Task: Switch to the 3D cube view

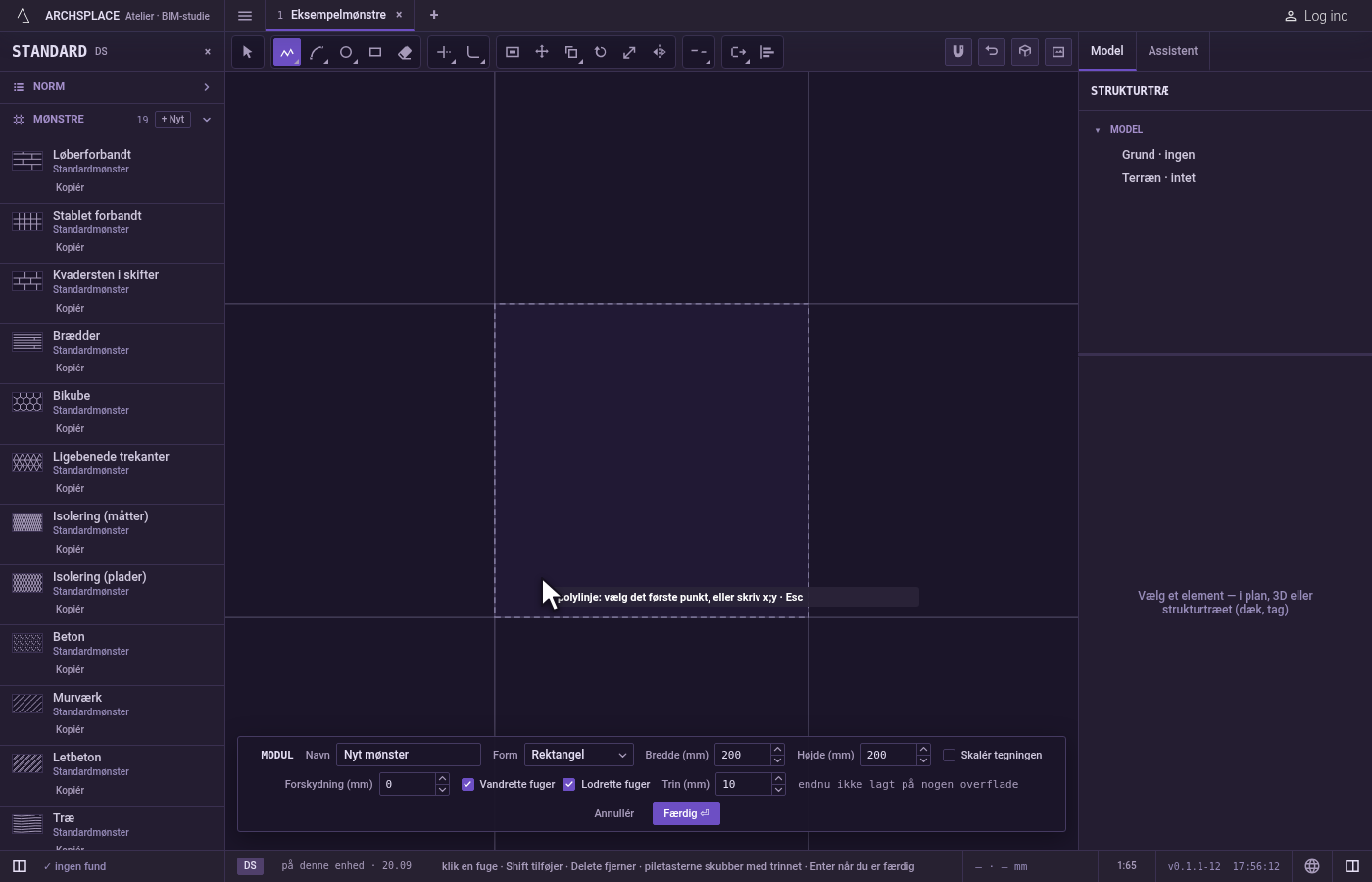Action: tap(1025, 52)
